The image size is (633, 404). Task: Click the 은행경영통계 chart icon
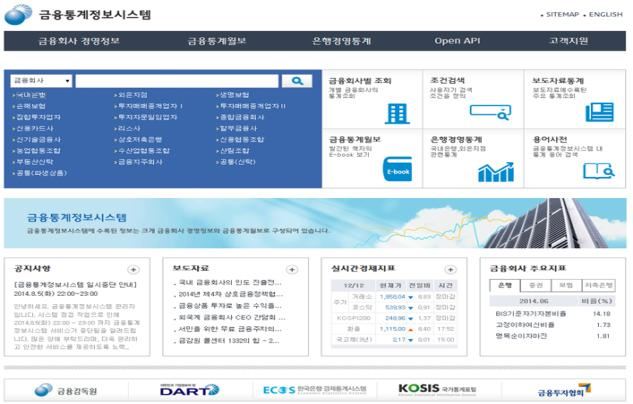pos(494,171)
